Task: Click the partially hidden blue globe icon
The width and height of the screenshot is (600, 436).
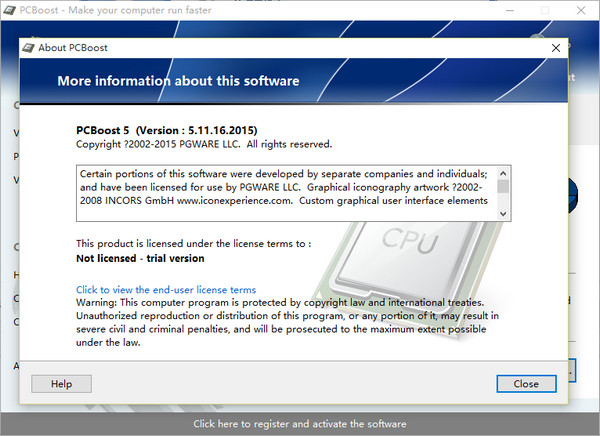Action: tap(572, 195)
